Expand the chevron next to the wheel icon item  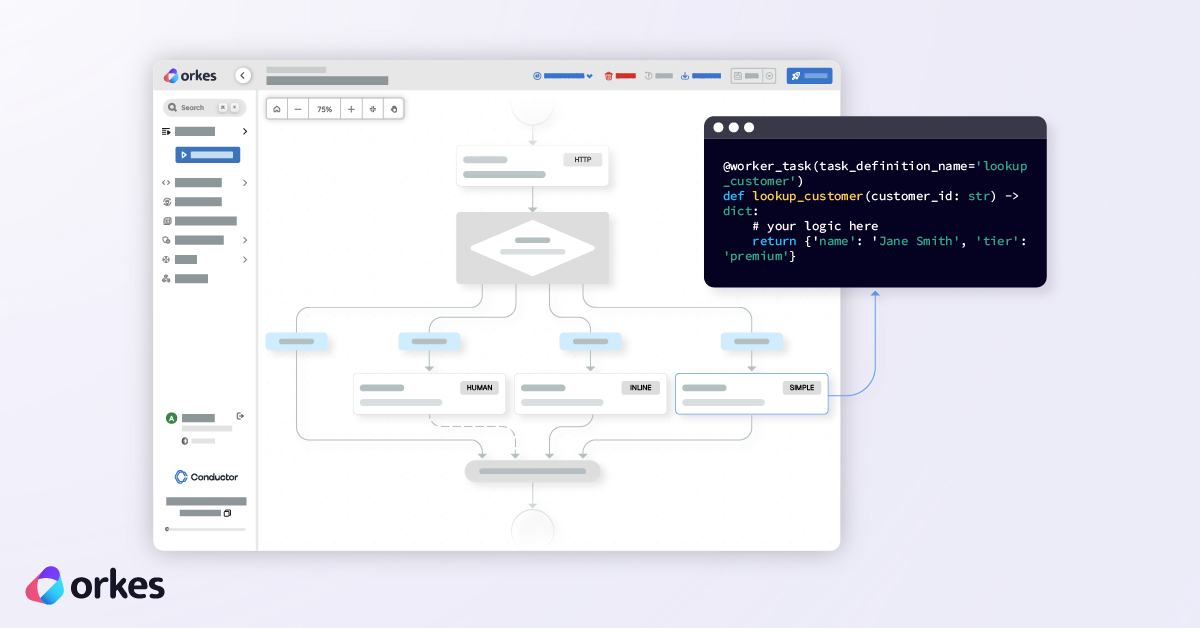point(245,259)
